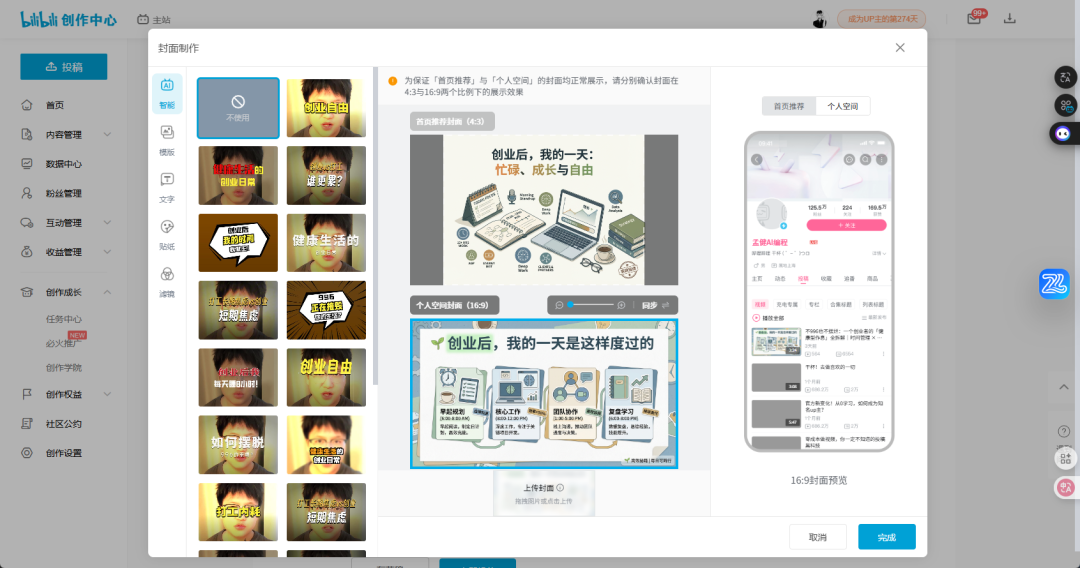
Task: Click the translate extension icon at right edge
Action: 1065,77
